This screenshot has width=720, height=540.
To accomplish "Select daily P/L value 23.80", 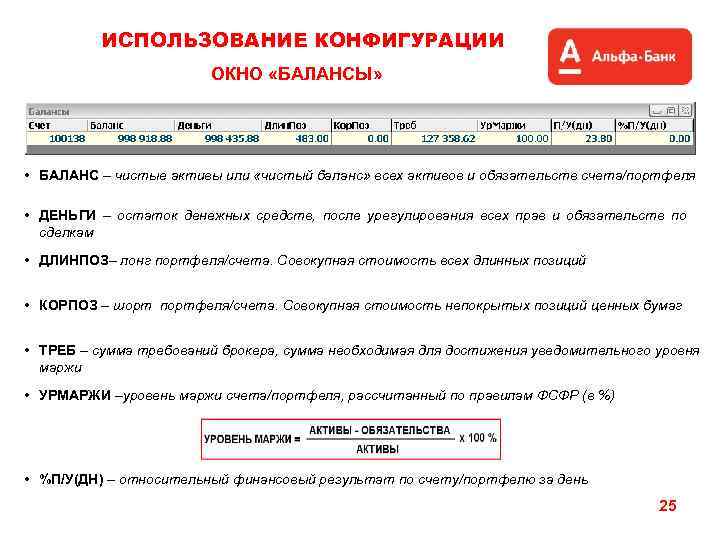I will (x=583, y=139).
